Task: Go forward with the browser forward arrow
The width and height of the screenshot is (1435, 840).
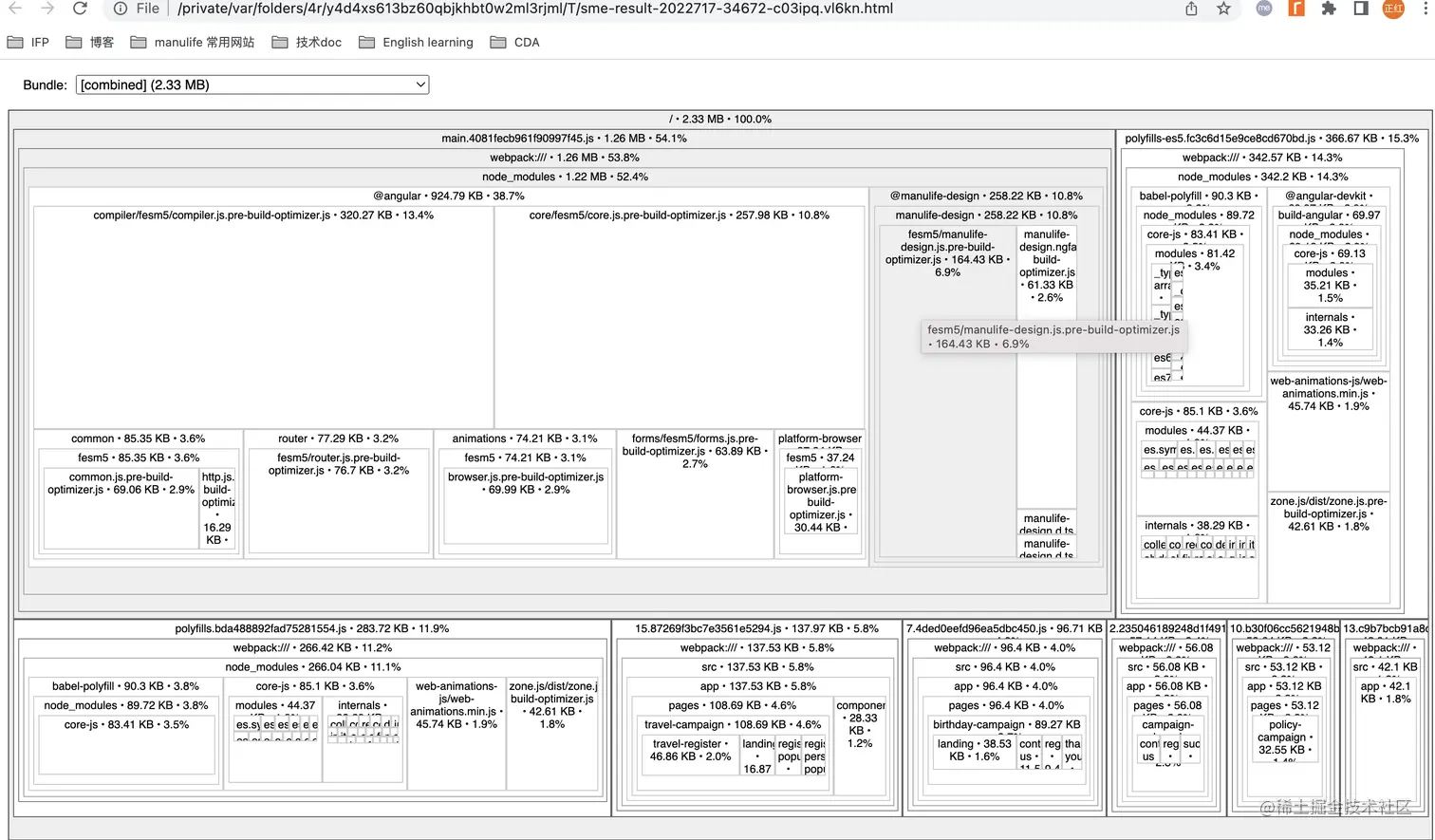Action: [47, 9]
